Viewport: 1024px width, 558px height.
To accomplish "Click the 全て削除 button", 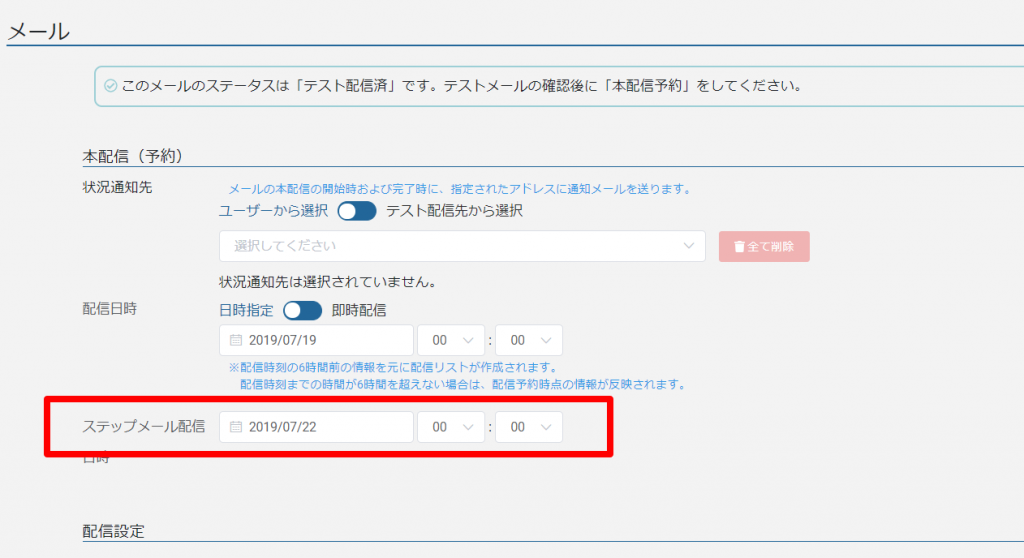I will 764,246.
